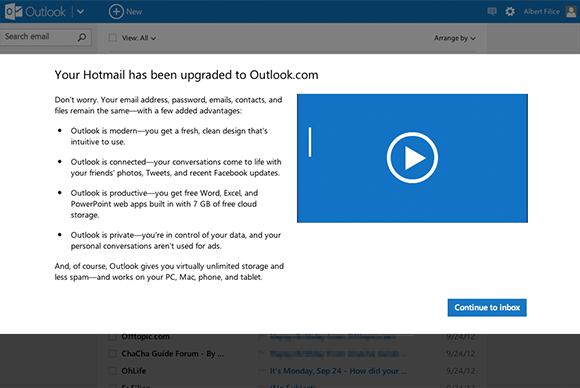Click the search magnifier icon
This screenshot has height=388, width=580.
coord(82,37)
